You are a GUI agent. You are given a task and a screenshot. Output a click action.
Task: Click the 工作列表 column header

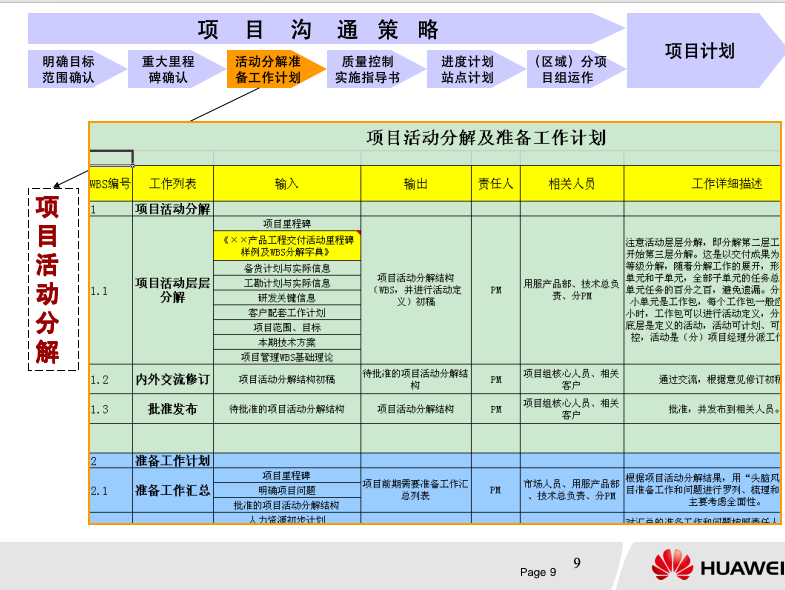coord(173,184)
